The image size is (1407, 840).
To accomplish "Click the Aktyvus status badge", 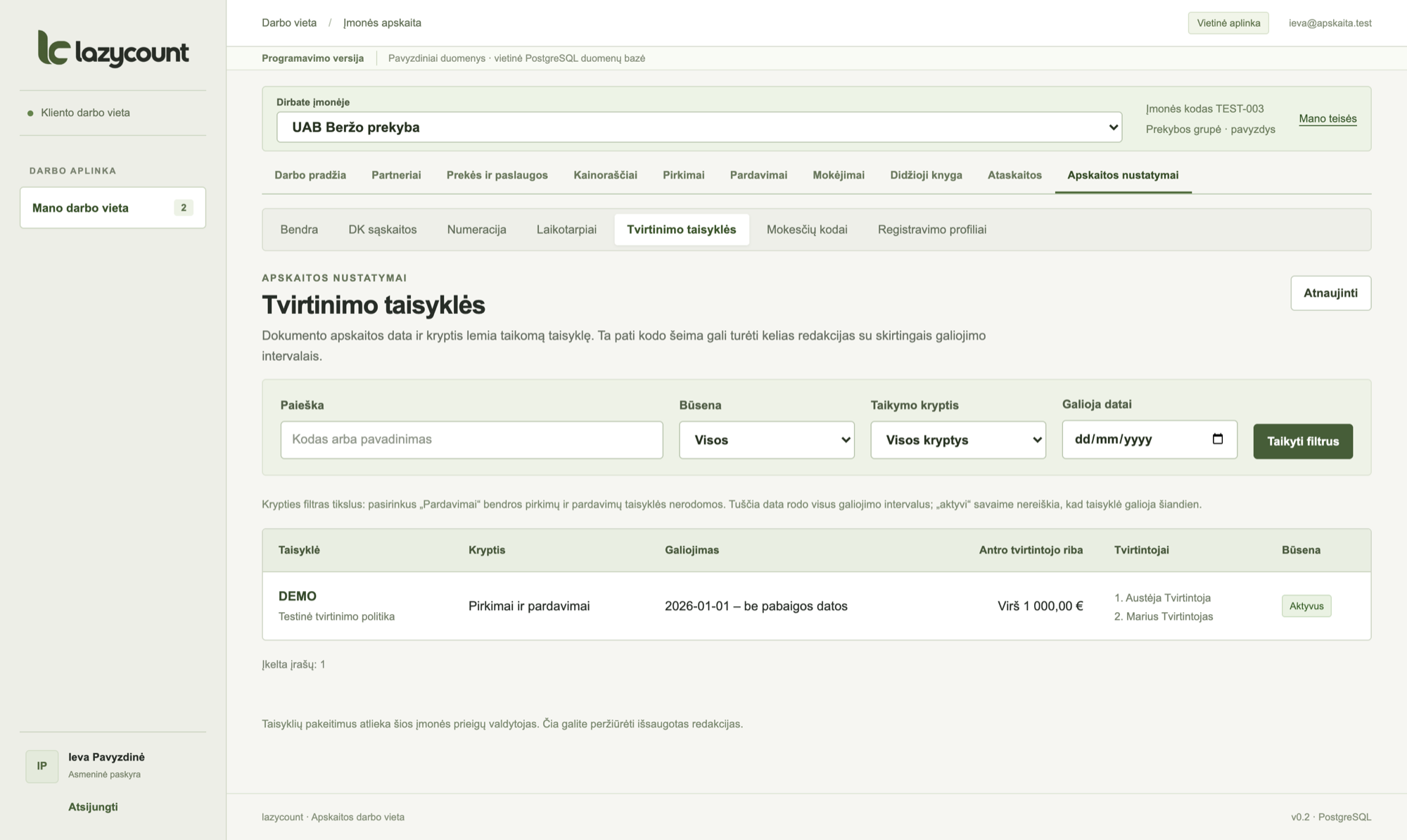I will pyautogui.click(x=1306, y=606).
